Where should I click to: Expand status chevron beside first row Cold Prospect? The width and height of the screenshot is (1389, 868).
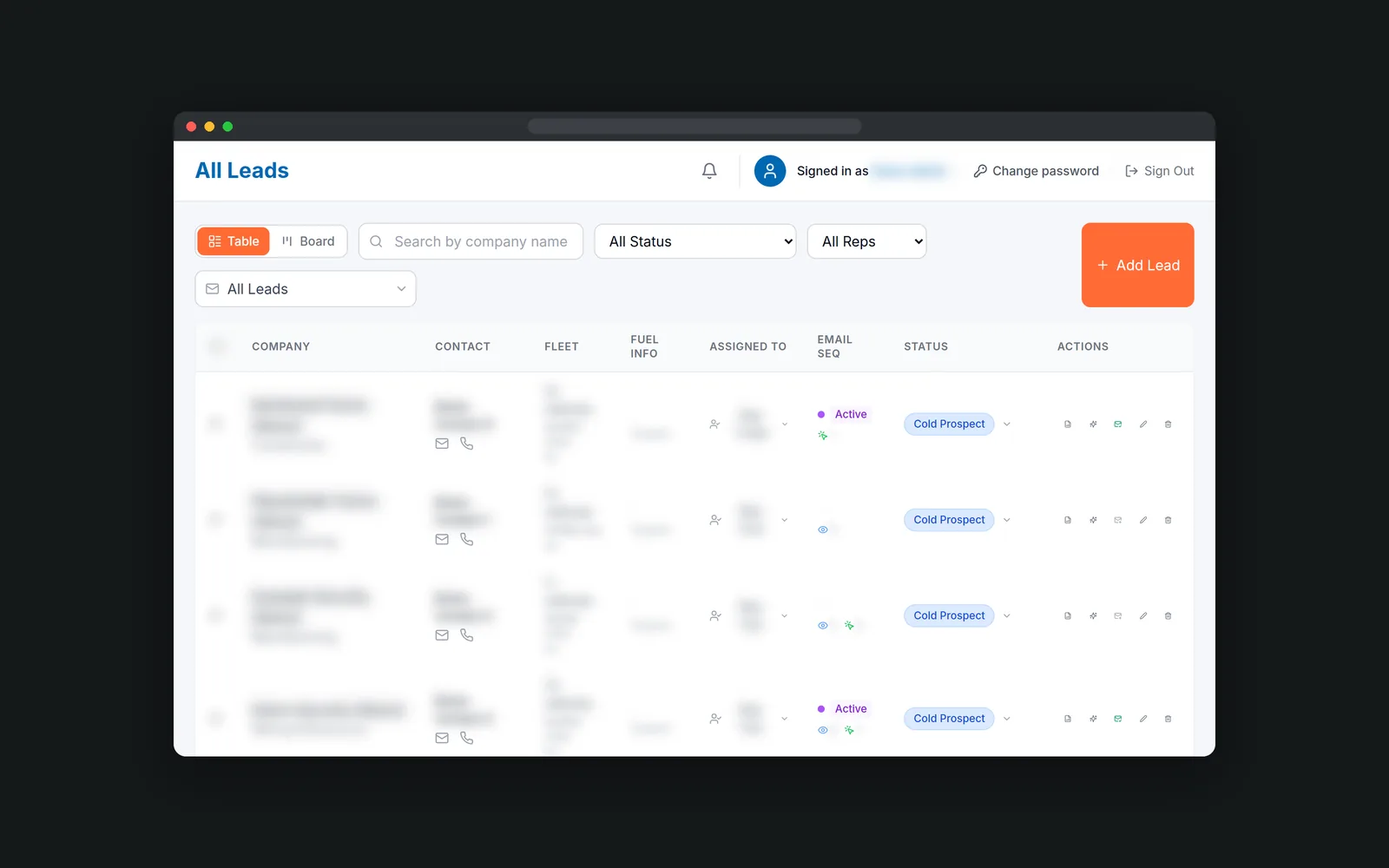tap(1007, 424)
